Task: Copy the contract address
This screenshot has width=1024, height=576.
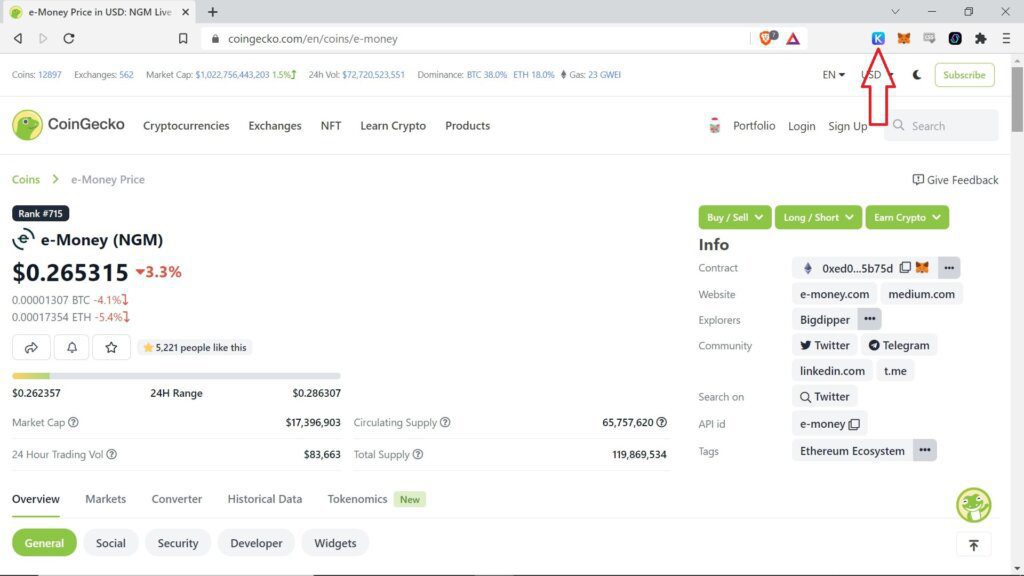Action: [904, 268]
